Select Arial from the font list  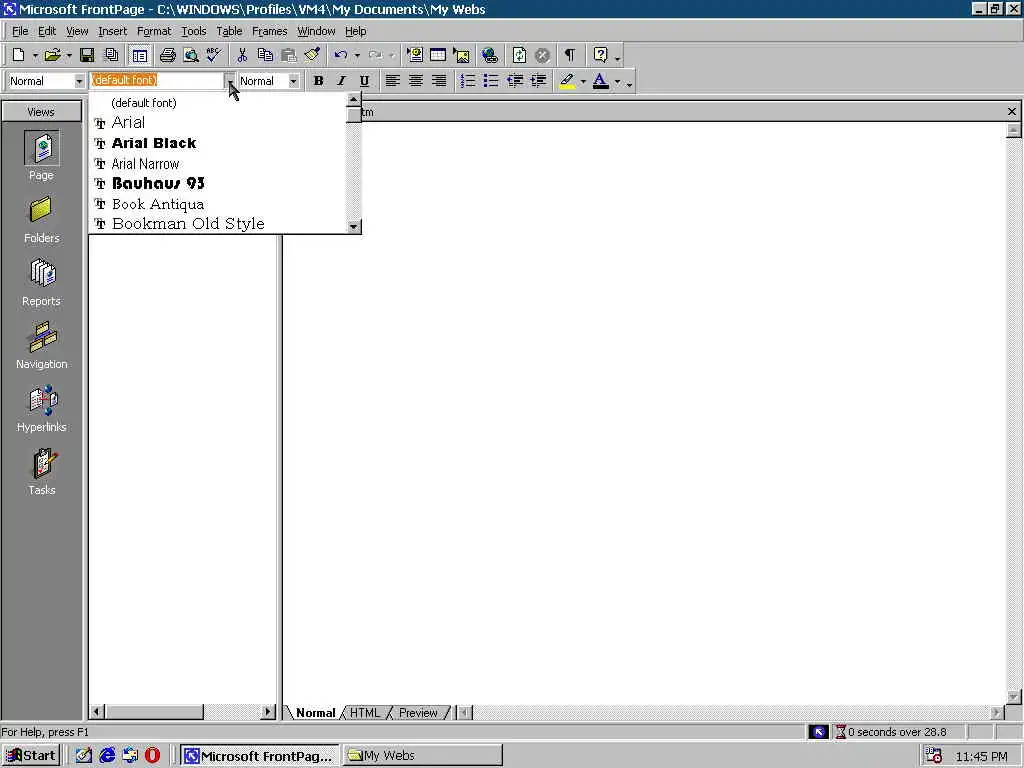pyautogui.click(x=217, y=122)
